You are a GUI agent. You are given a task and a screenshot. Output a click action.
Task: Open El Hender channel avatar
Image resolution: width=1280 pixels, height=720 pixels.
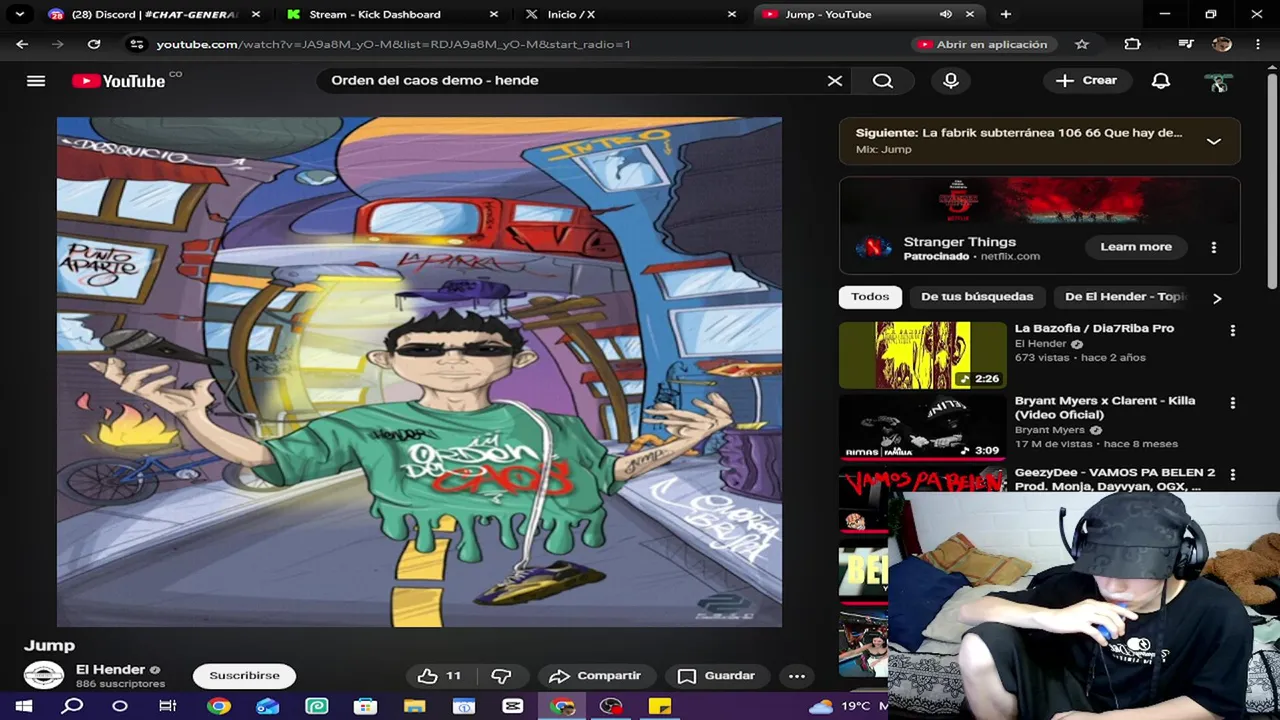click(x=44, y=676)
